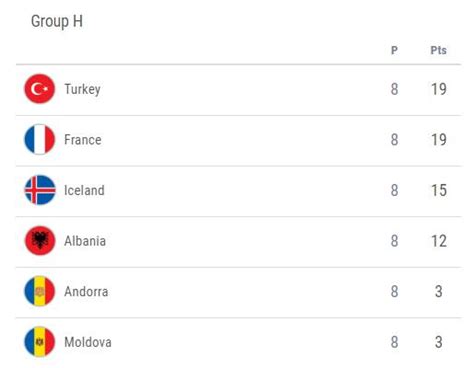Sort by the Pts column header
Viewport: 474px width, 368px height.
click(x=438, y=50)
